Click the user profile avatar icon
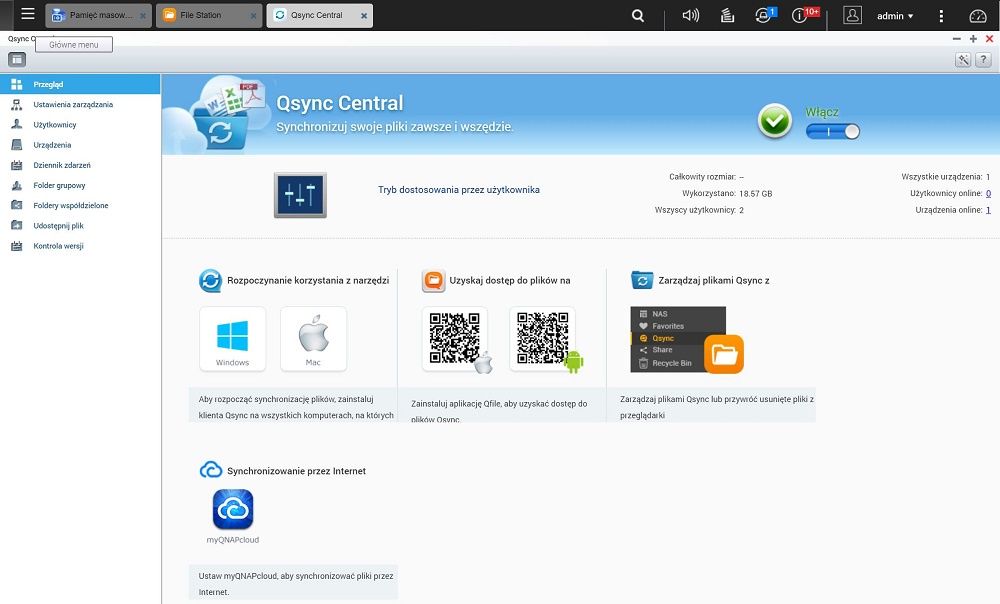The image size is (1000, 604). (852, 15)
